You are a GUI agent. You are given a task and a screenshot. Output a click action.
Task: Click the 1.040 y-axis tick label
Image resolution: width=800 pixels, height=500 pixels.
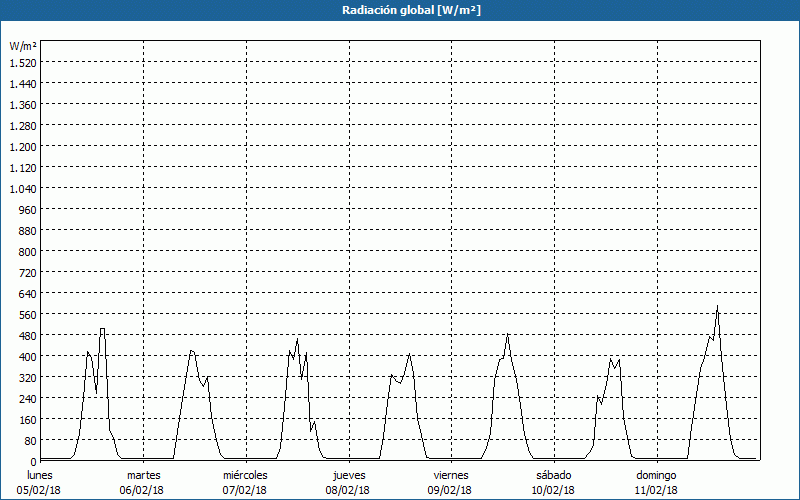coord(22,188)
